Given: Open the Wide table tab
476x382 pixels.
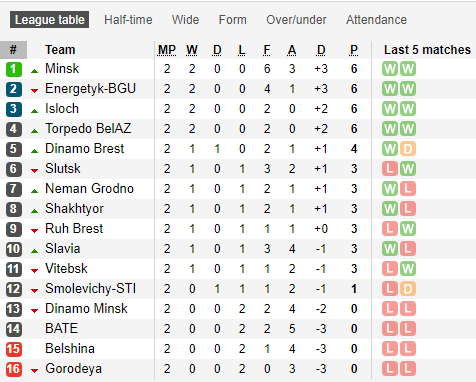Looking at the screenshot, I should 185,20.
